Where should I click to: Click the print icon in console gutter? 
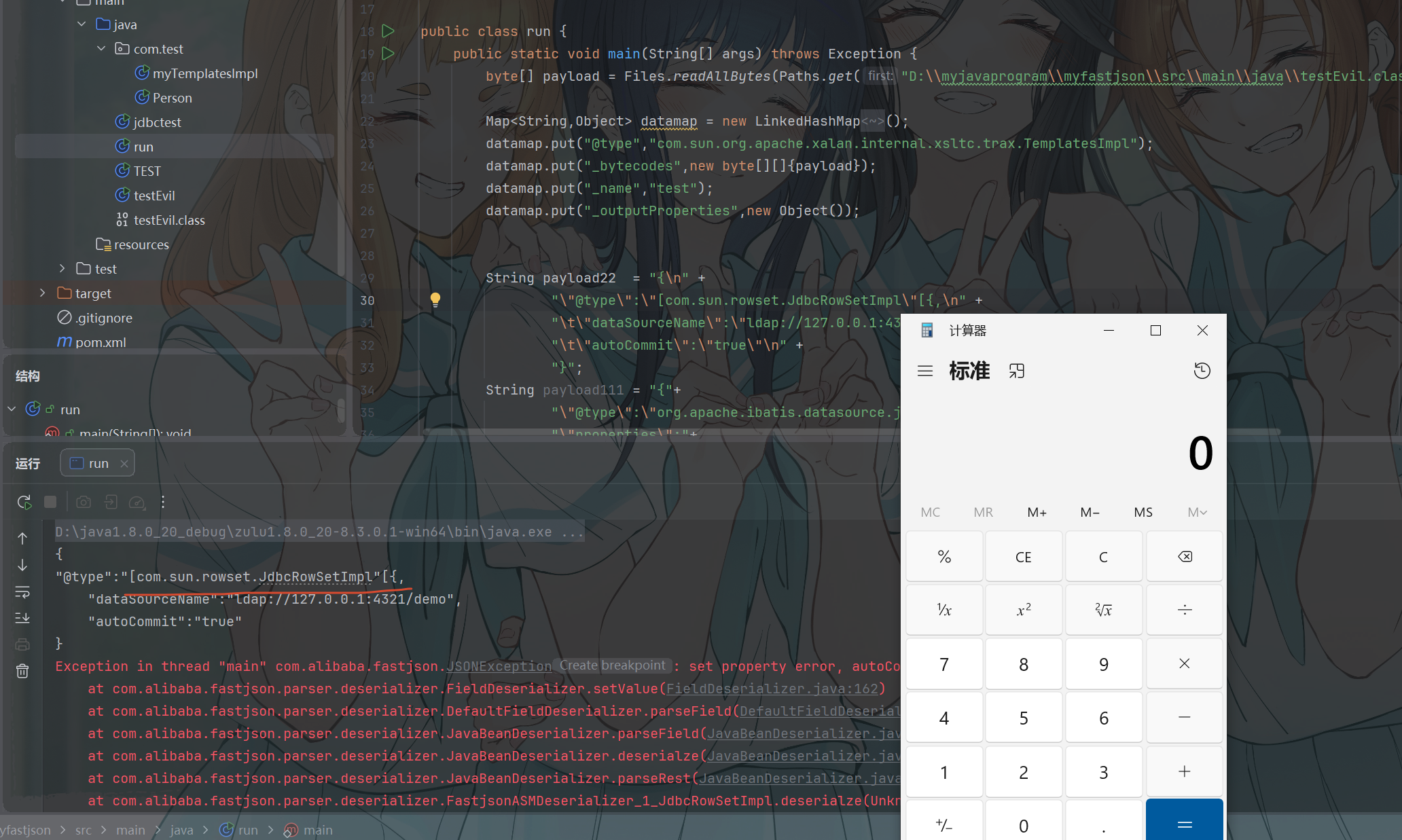(22, 644)
